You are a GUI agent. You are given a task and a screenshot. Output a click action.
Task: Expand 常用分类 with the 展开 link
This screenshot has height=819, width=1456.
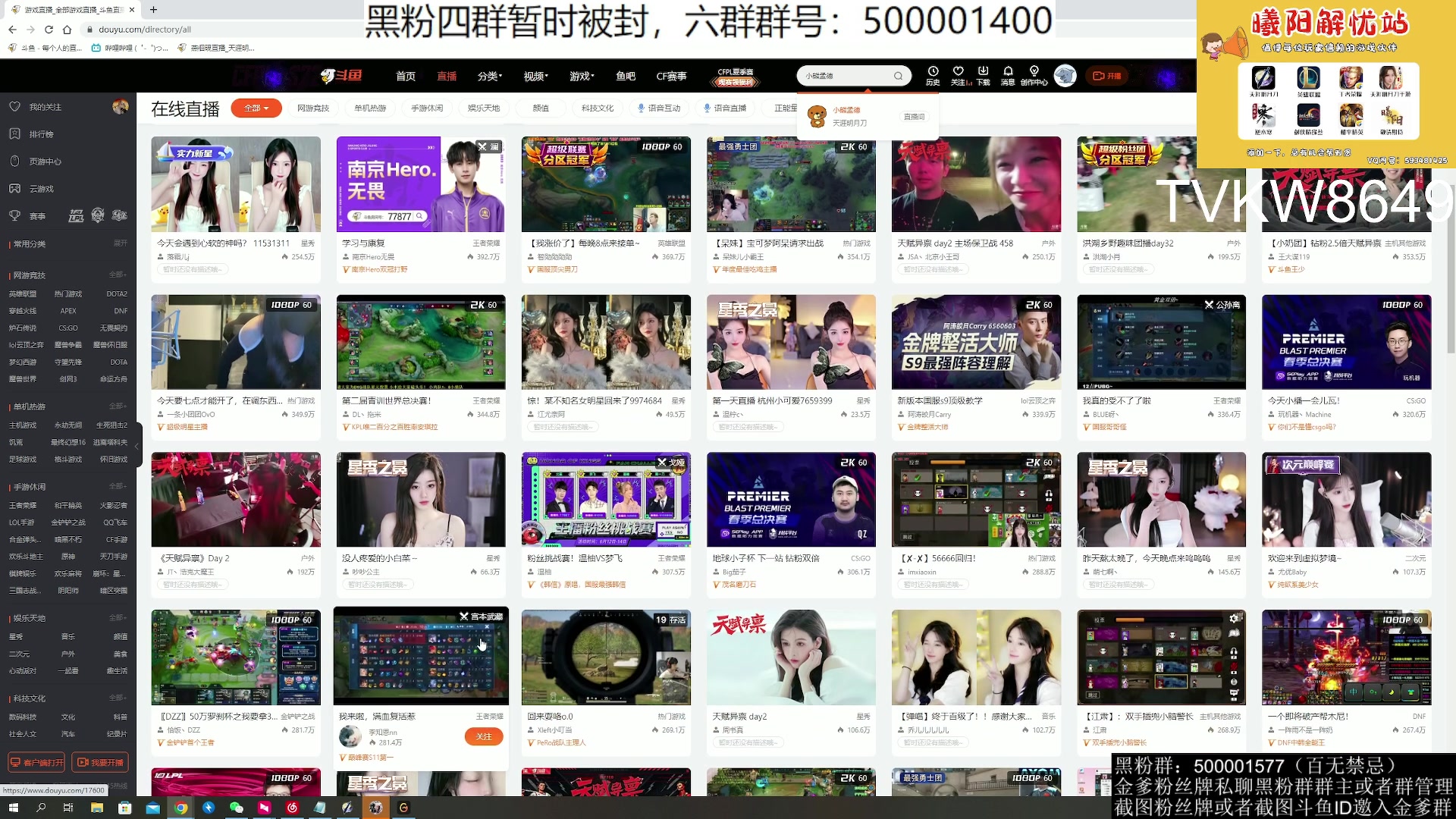(120, 243)
